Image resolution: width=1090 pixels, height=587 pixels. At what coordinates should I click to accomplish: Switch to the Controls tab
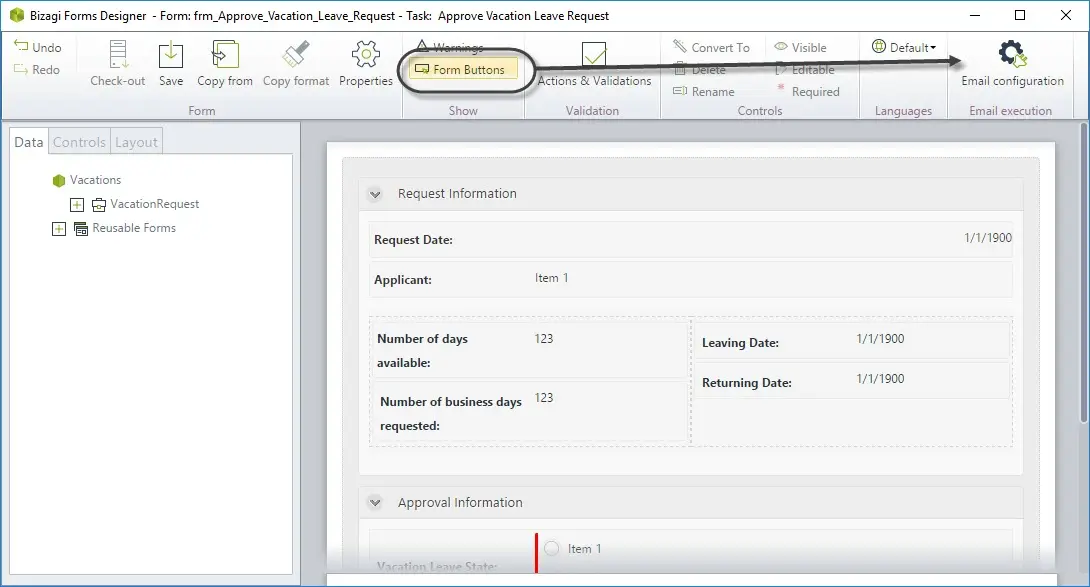click(x=79, y=142)
